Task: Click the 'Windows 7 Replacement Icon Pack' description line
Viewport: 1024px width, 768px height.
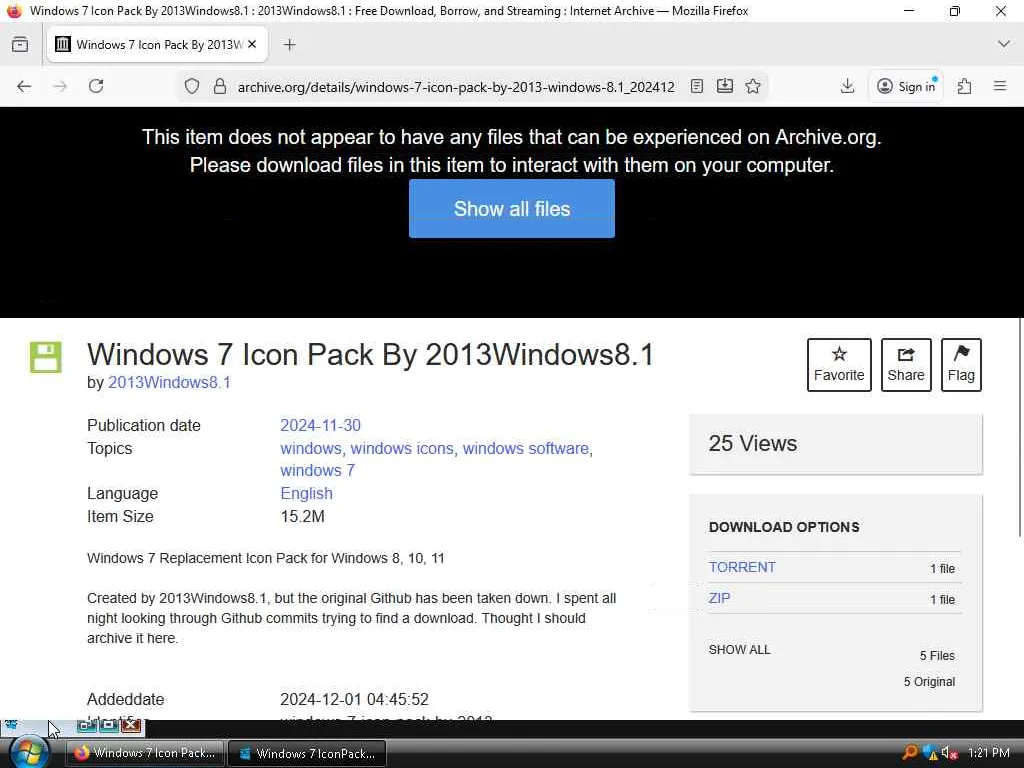Action: tap(266, 558)
